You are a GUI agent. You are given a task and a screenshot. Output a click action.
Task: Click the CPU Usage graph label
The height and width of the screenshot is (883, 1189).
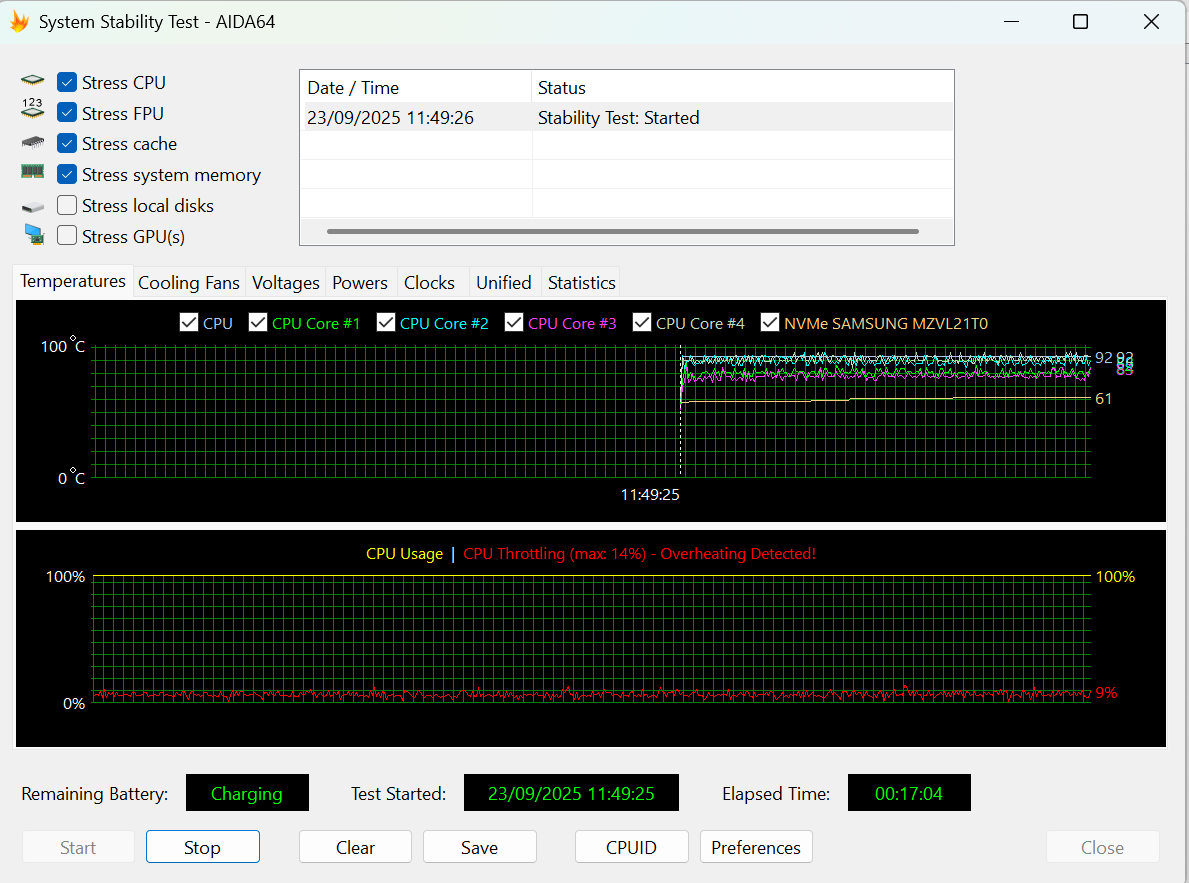404,554
